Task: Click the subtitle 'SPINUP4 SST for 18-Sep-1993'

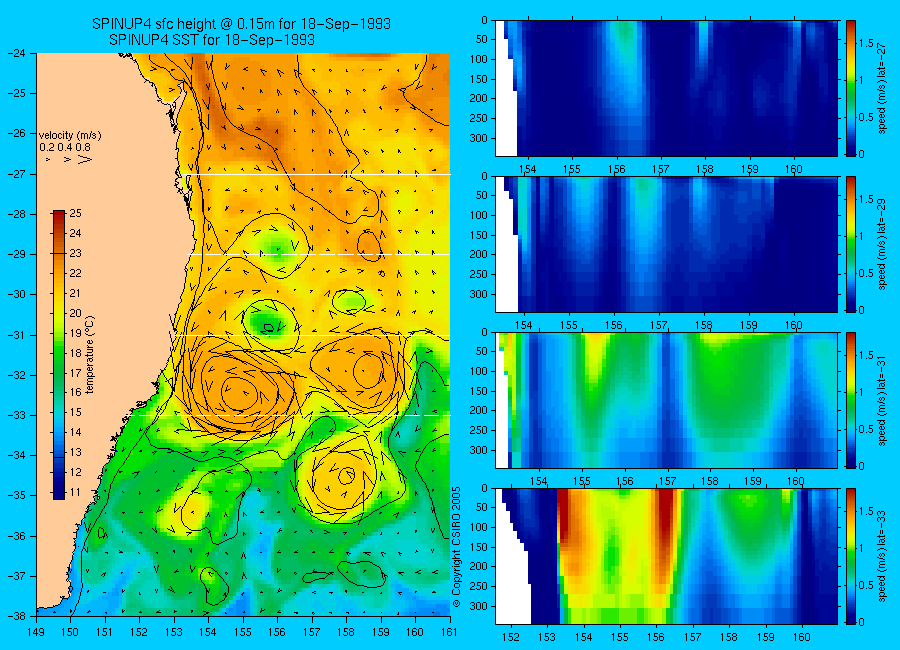Action: click(212, 40)
